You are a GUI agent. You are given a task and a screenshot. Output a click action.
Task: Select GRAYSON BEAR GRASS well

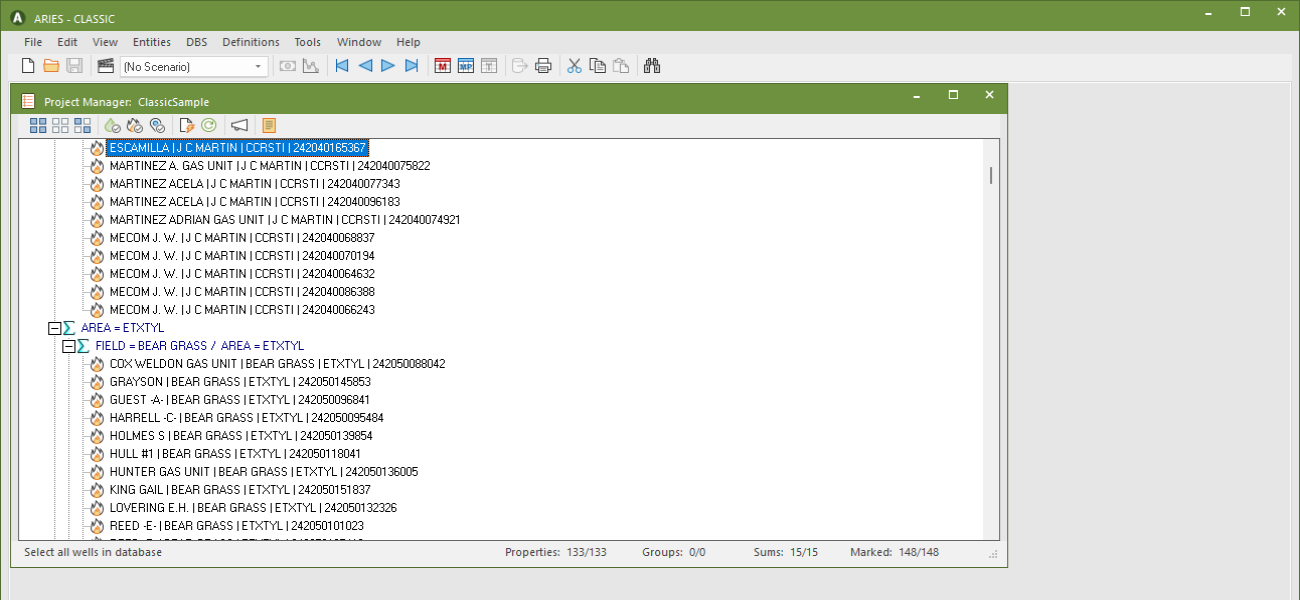(240, 382)
